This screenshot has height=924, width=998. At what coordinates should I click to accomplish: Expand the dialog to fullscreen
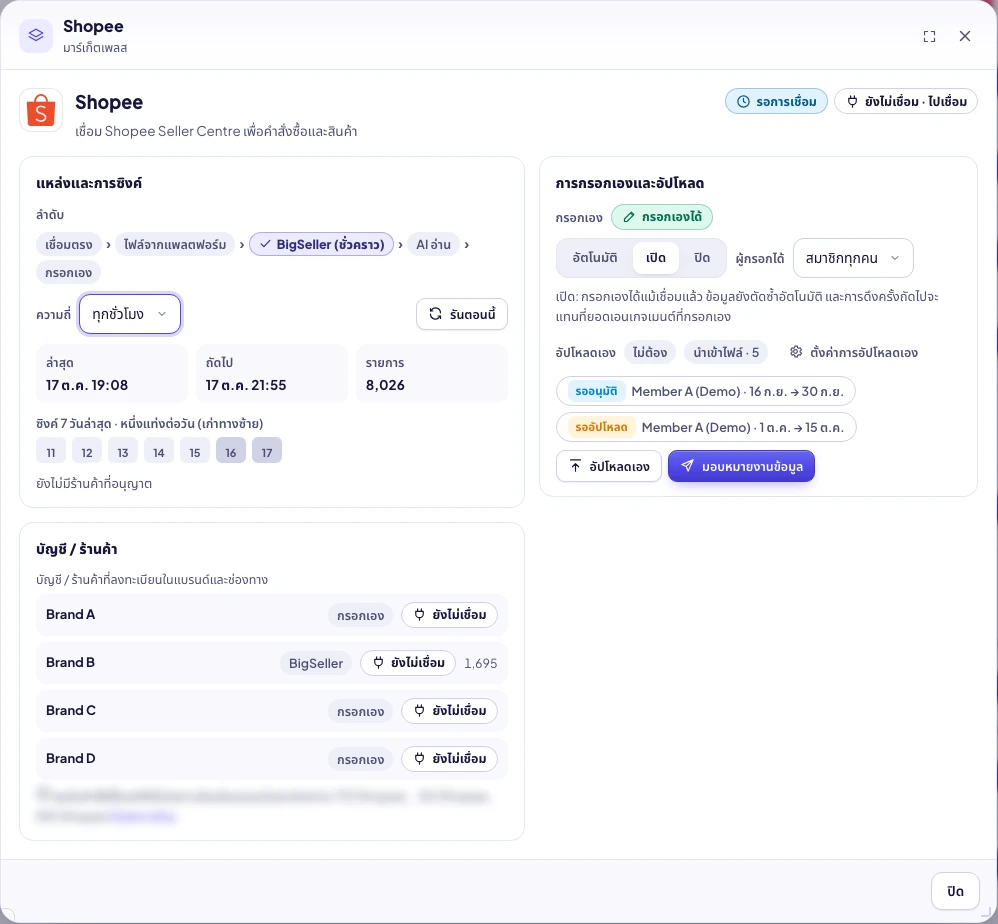pyautogui.click(x=929, y=36)
